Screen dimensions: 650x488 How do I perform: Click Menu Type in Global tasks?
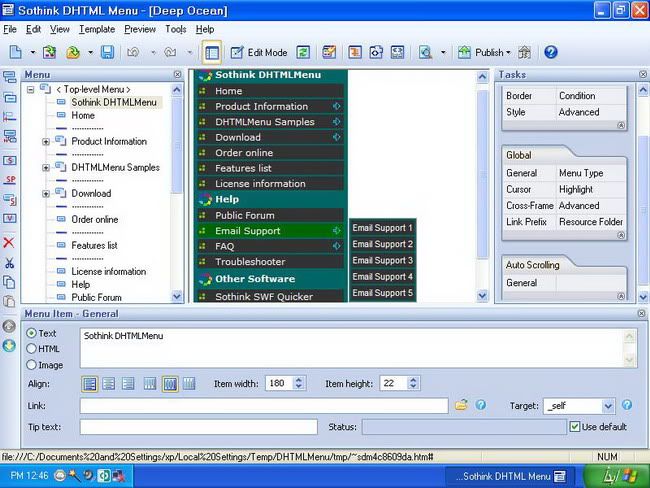581,173
